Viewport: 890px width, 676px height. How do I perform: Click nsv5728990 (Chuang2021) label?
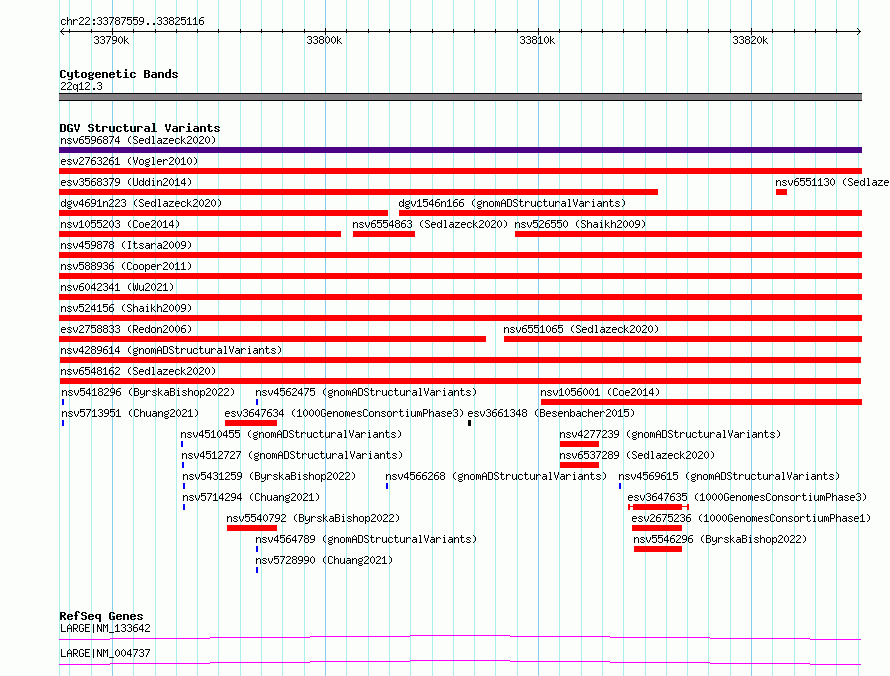click(x=324, y=560)
